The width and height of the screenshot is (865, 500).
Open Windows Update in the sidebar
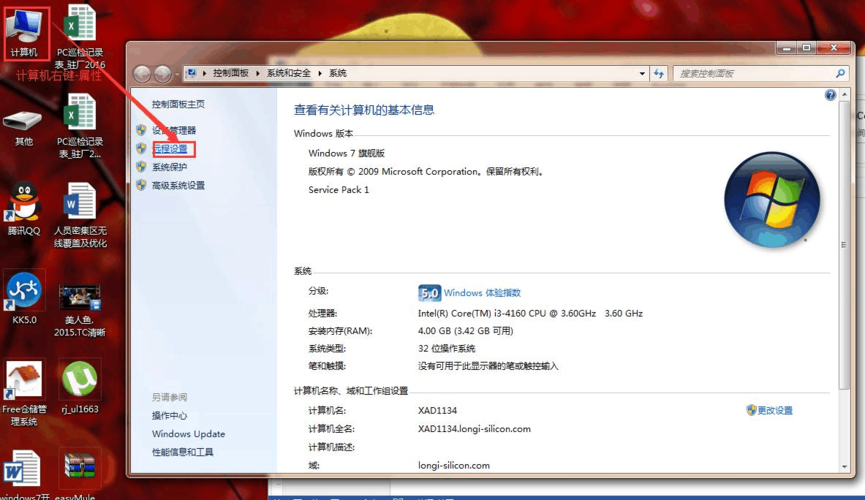click(x=188, y=434)
